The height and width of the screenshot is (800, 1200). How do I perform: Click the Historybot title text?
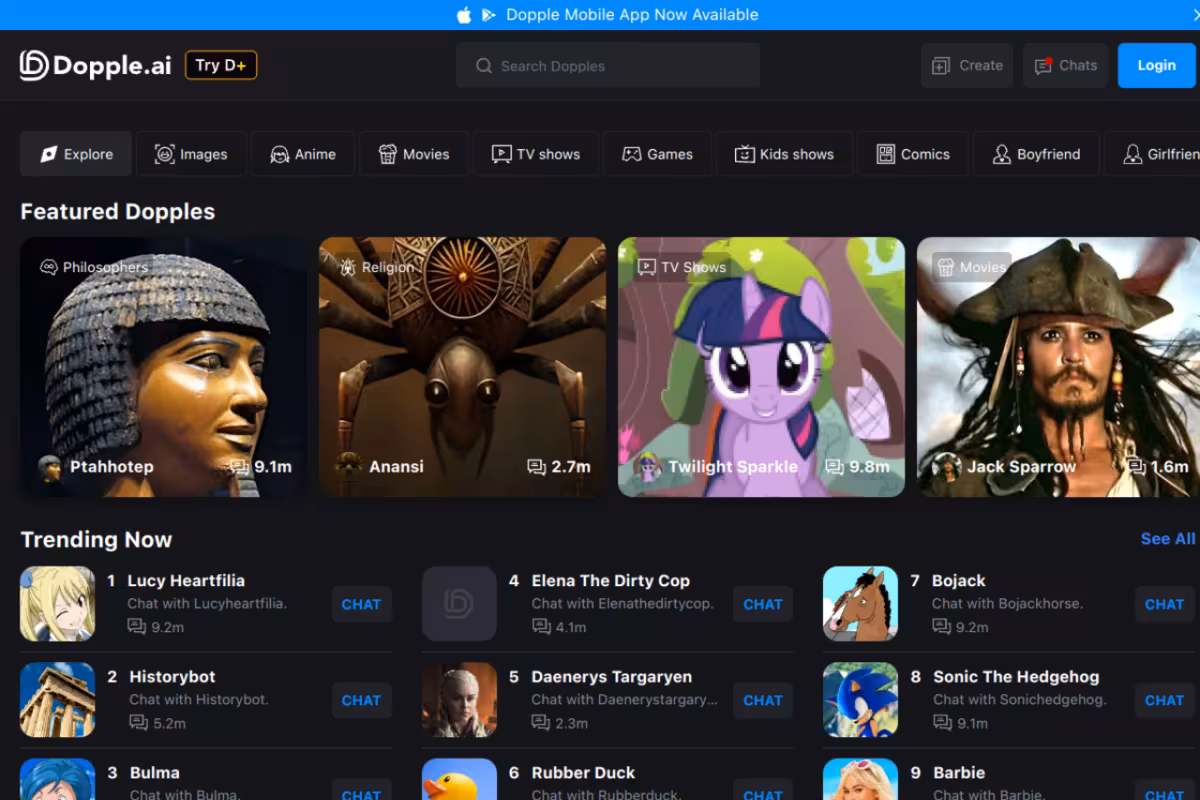pos(172,677)
